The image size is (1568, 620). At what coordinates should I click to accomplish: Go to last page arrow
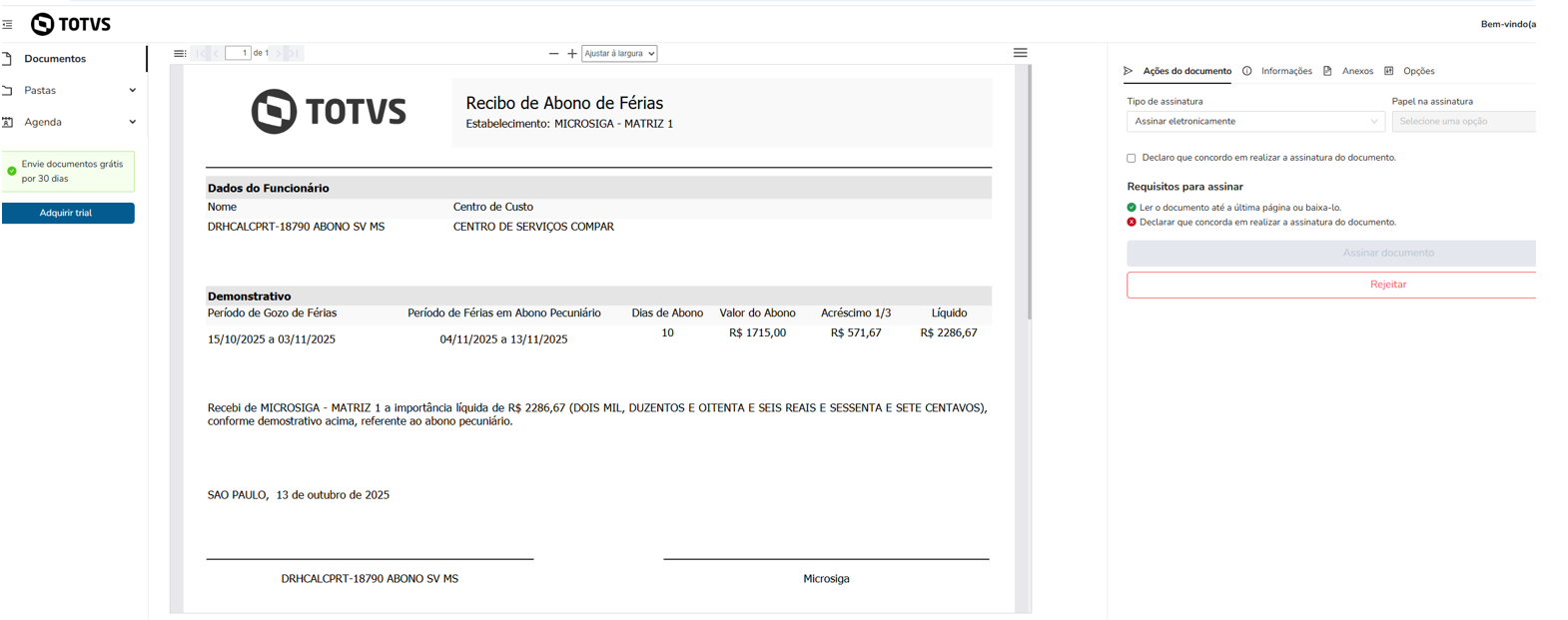pyautogui.click(x=294, y=54)
